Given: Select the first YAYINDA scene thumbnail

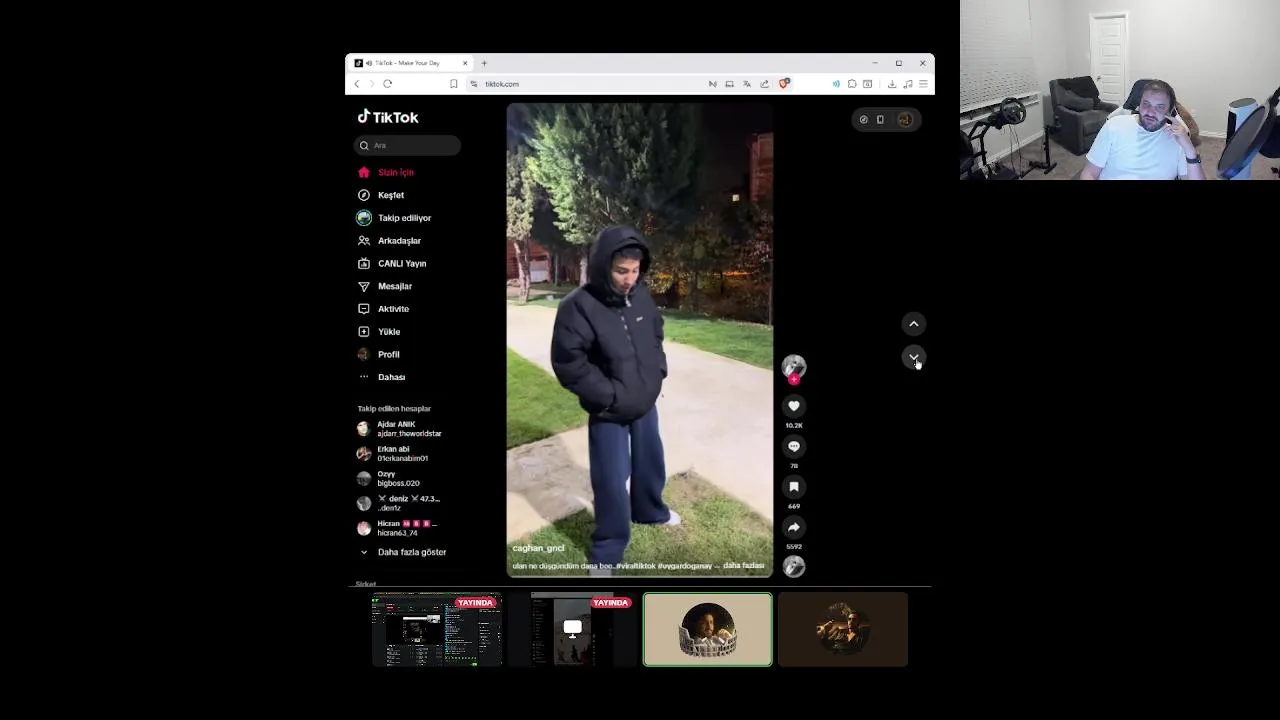Looking at the screenshot, I should coord(437,629).
